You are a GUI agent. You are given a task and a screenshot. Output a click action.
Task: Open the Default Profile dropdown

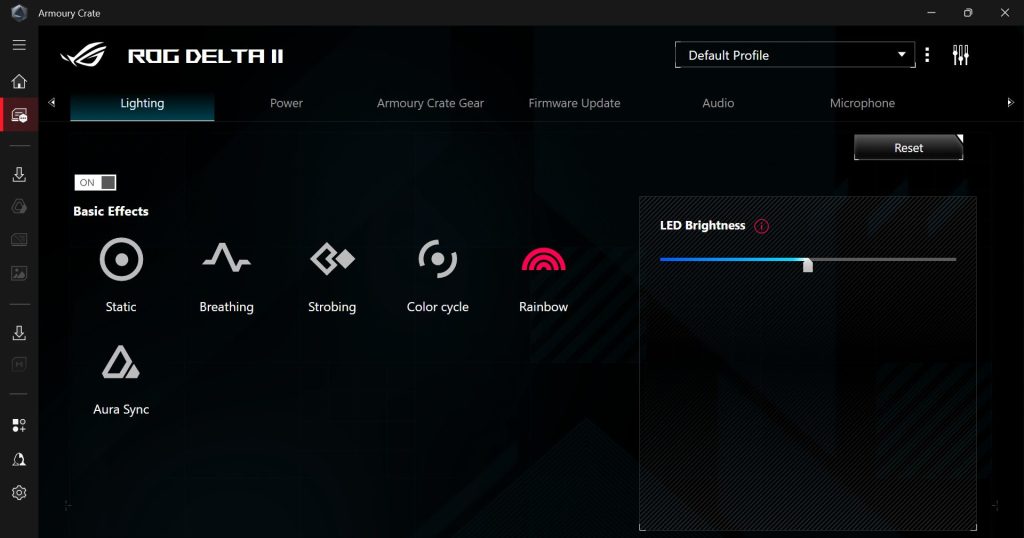(x=795, y=55)
